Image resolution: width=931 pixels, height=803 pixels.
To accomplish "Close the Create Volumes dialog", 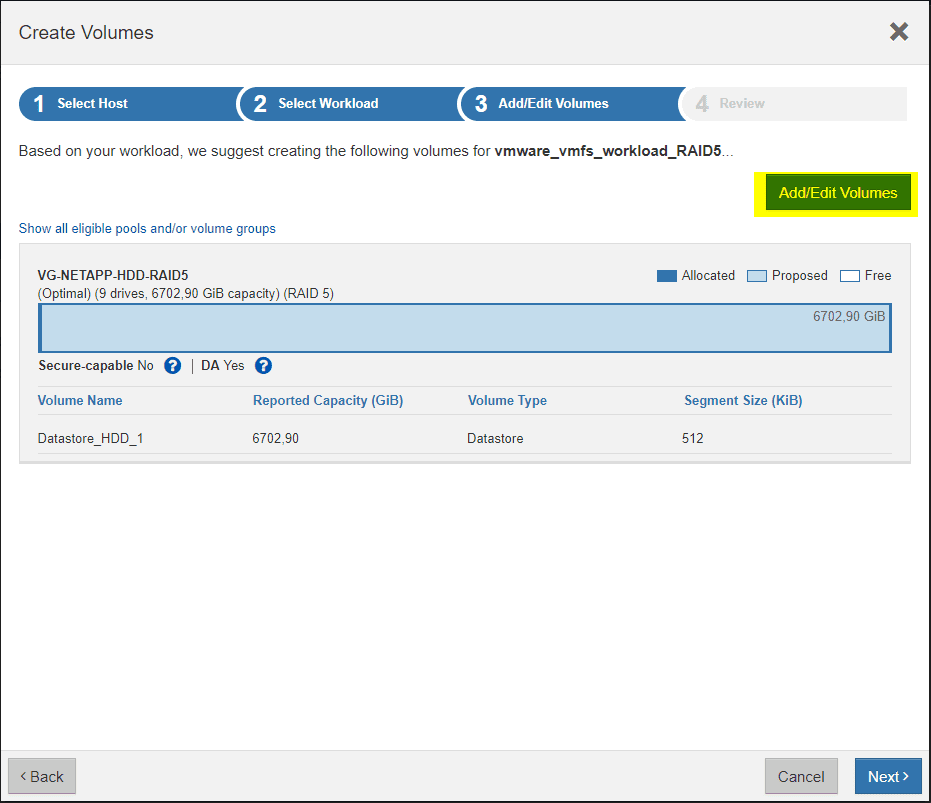I will (x=898, y=31).
